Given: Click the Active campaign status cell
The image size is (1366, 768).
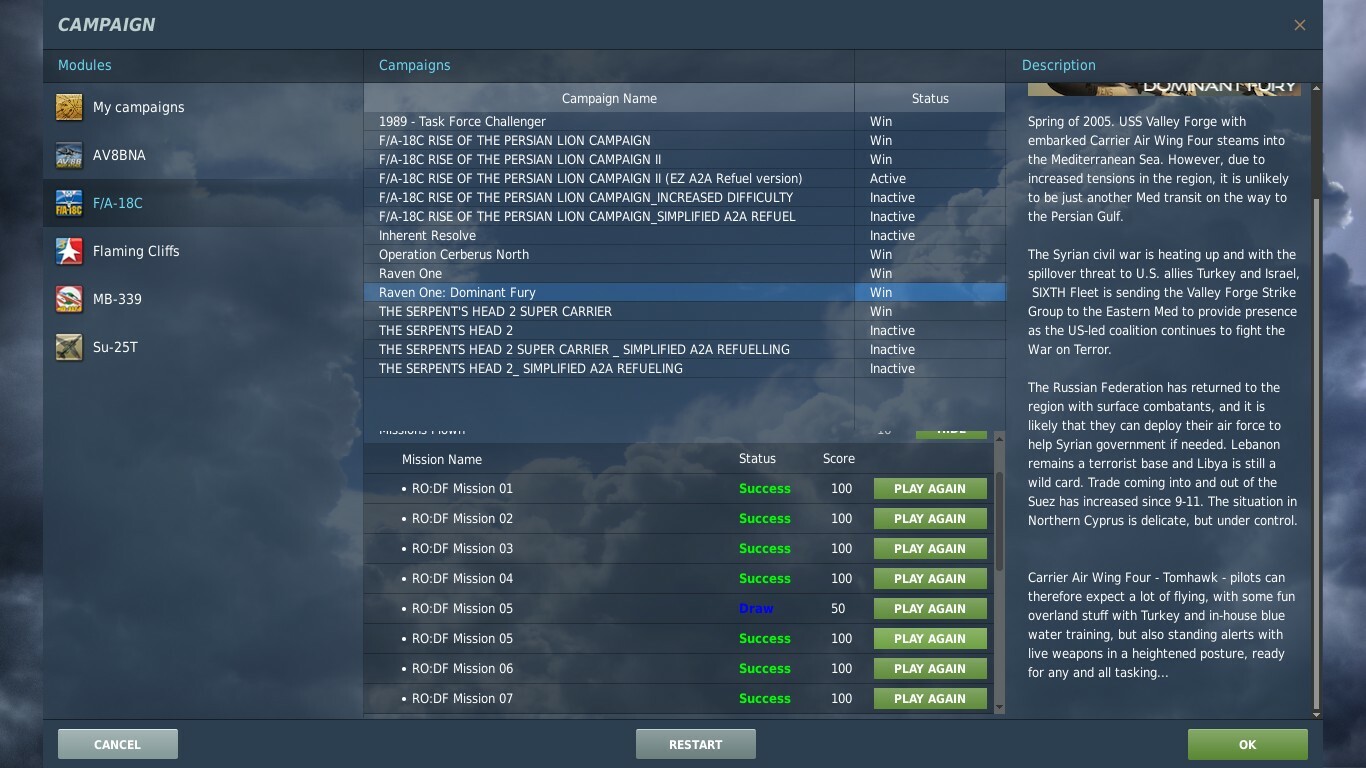Looking at the screenshot, I should (x=930, y=178).
